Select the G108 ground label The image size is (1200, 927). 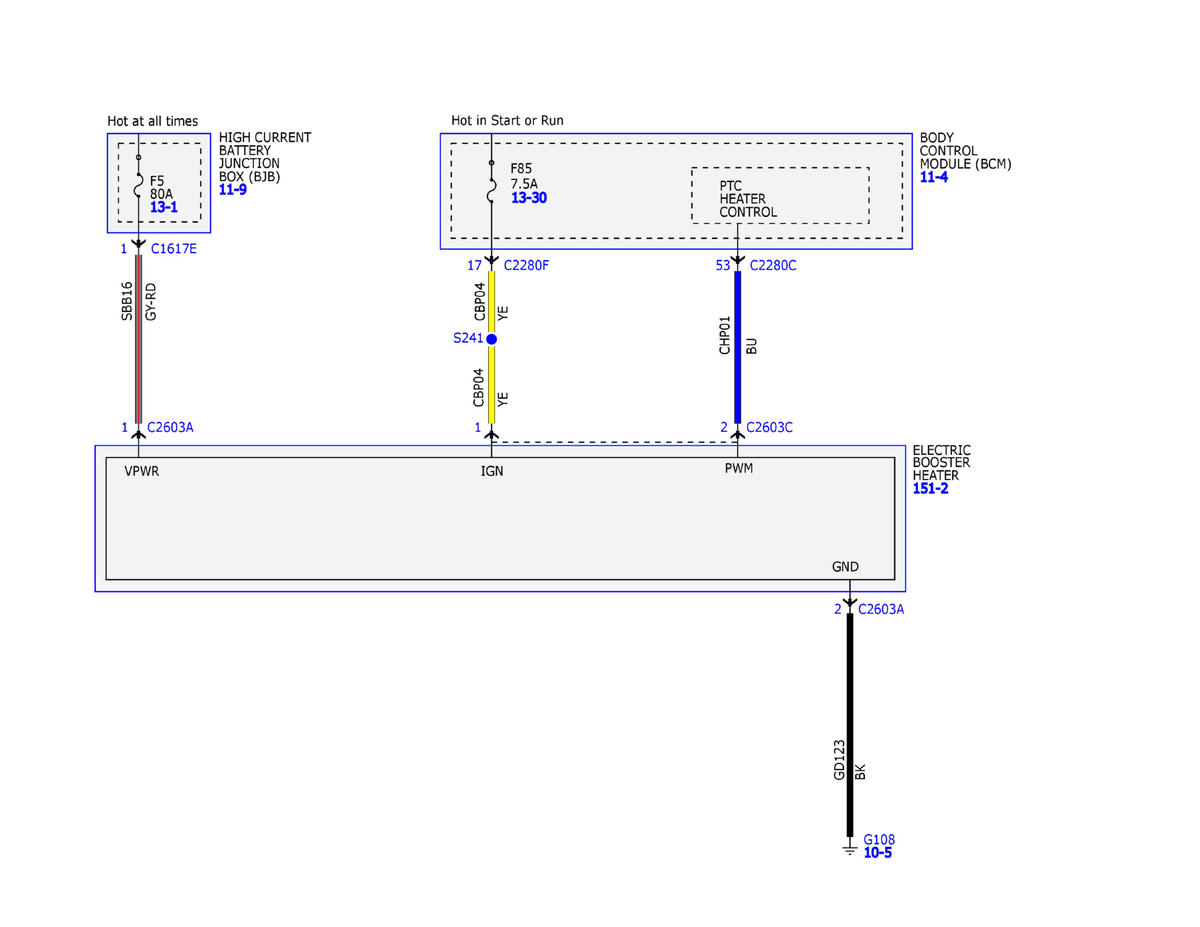878,839
